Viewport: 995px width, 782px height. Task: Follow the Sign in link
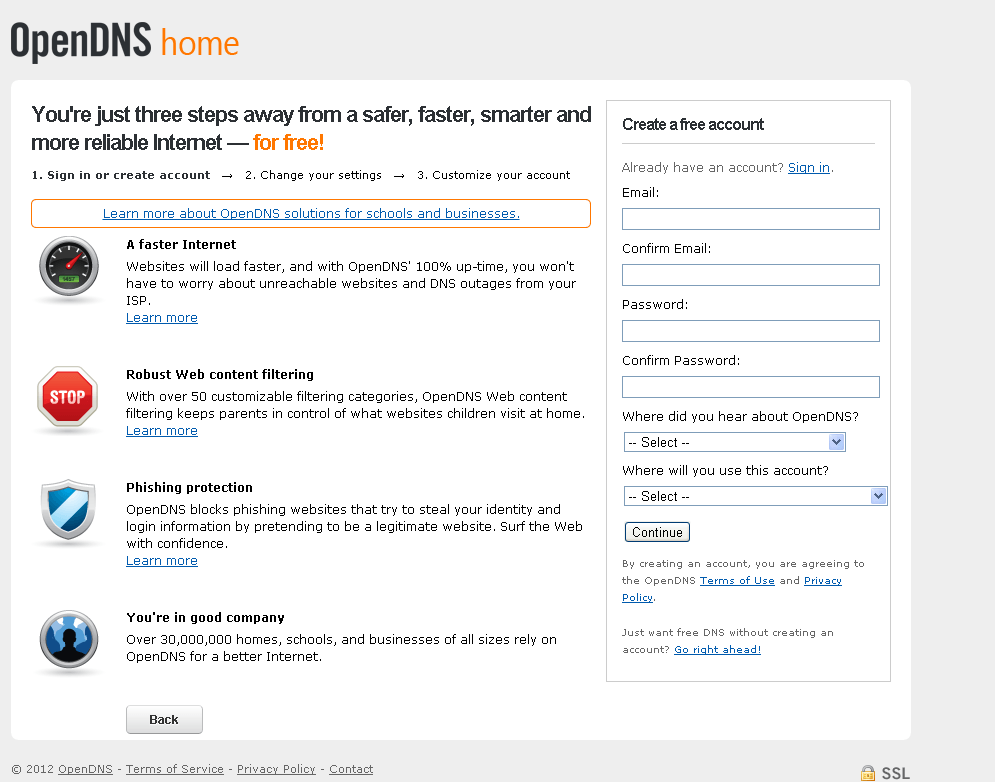coord(808,168)
